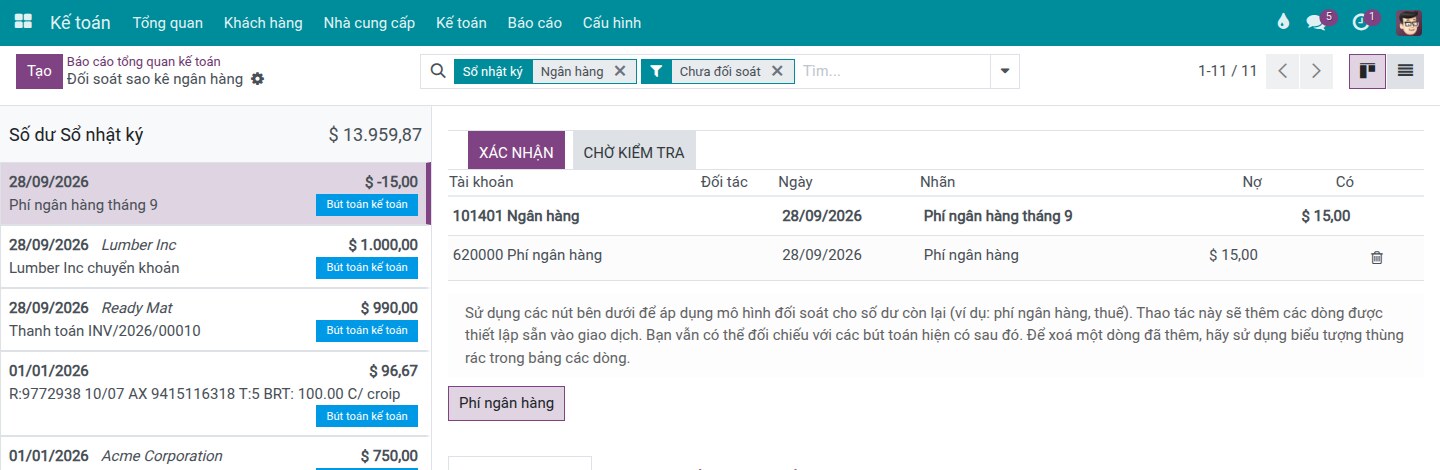1440x470 pixels.
Task: Focus the Tìm... search field
Action: (893, 71)
